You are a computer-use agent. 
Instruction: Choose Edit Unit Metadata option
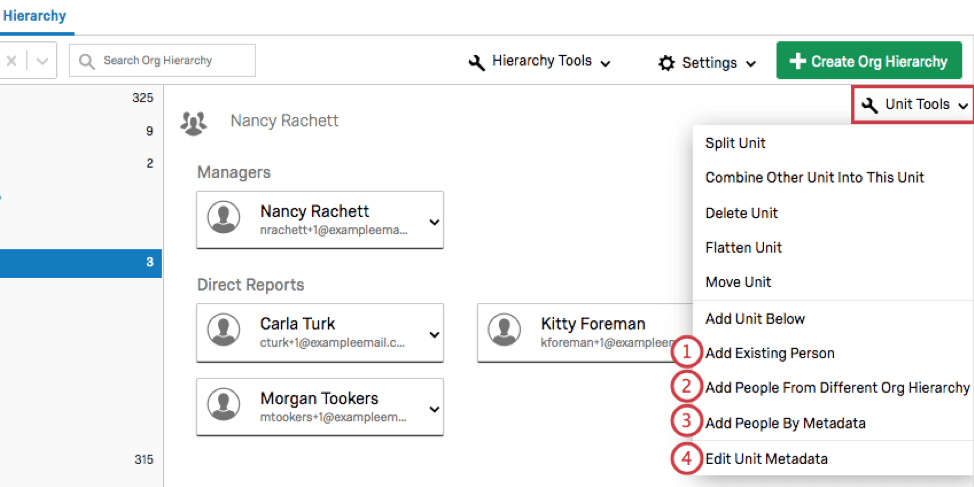766,459
